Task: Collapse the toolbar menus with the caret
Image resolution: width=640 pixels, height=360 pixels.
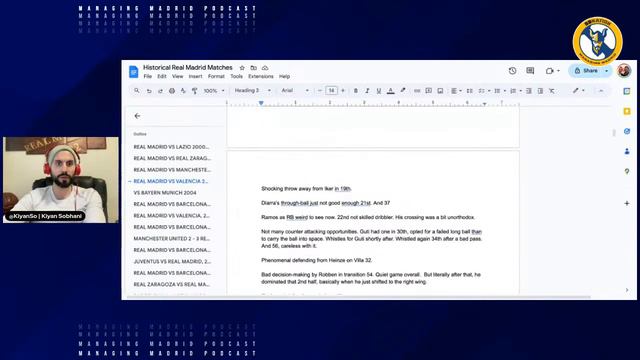Action: (601, 91)
